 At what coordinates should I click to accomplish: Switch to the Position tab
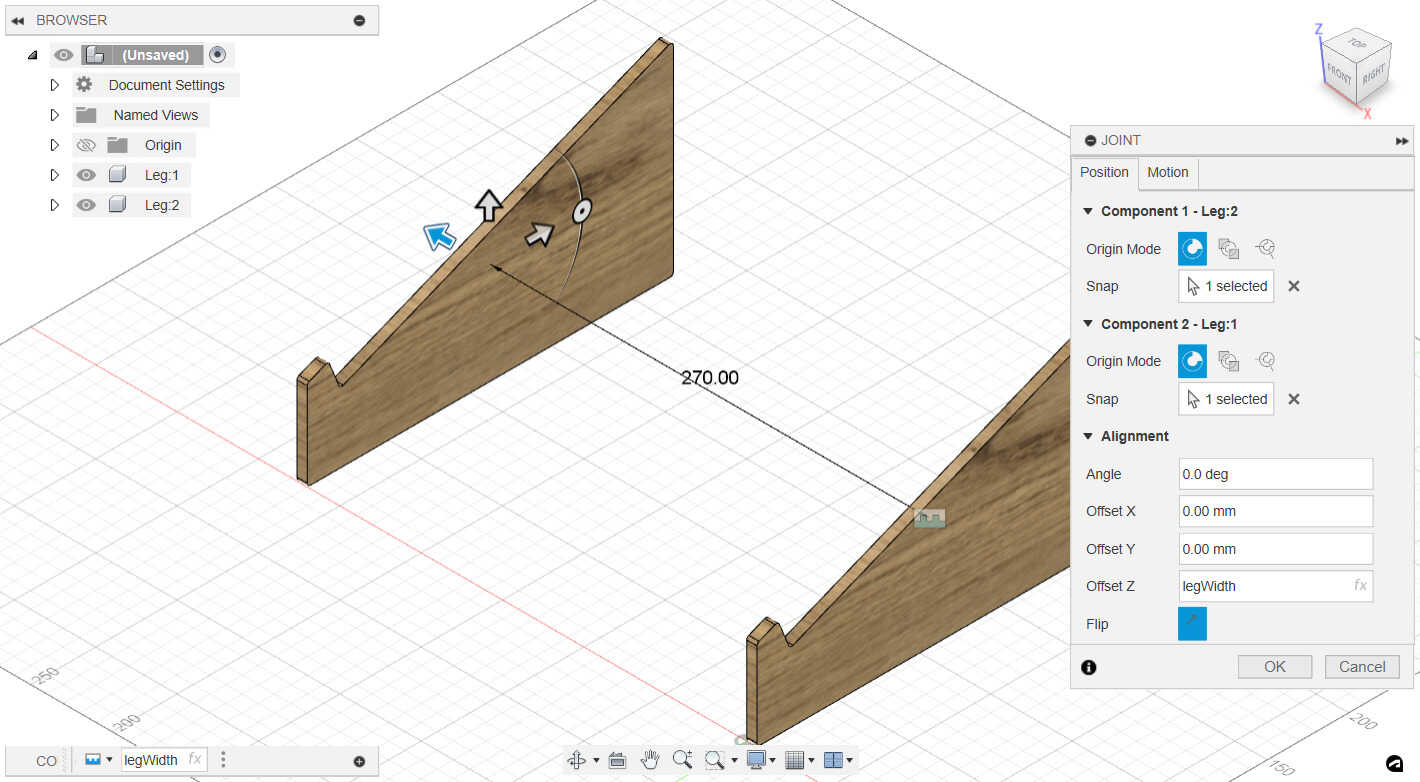[1104, 172]
